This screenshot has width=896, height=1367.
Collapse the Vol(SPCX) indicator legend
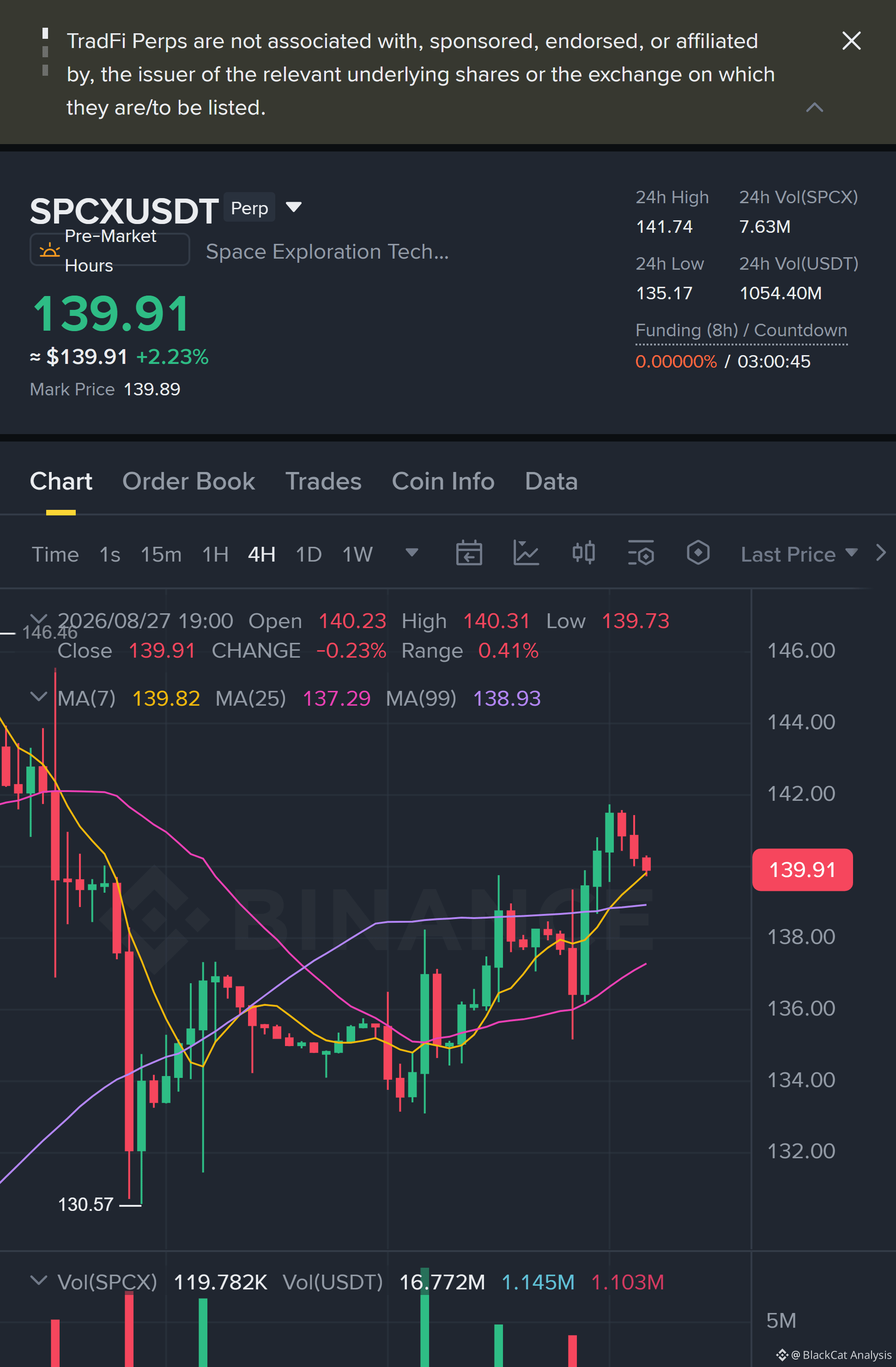38,1280
